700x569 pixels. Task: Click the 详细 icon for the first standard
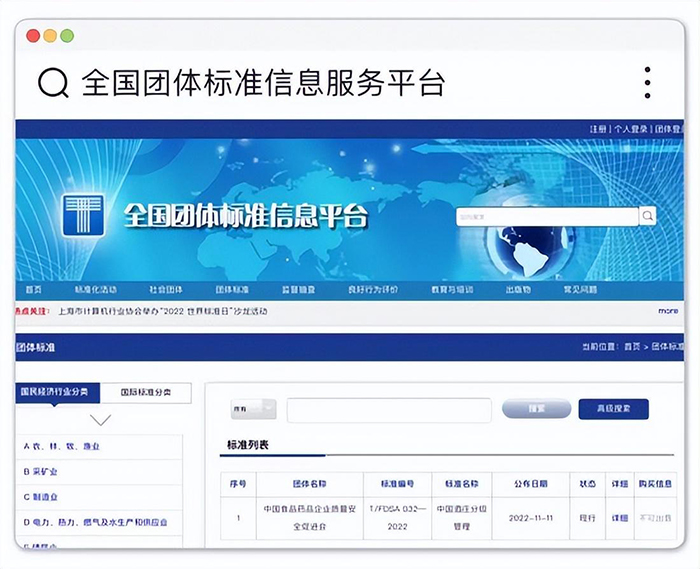coord(619,518)
